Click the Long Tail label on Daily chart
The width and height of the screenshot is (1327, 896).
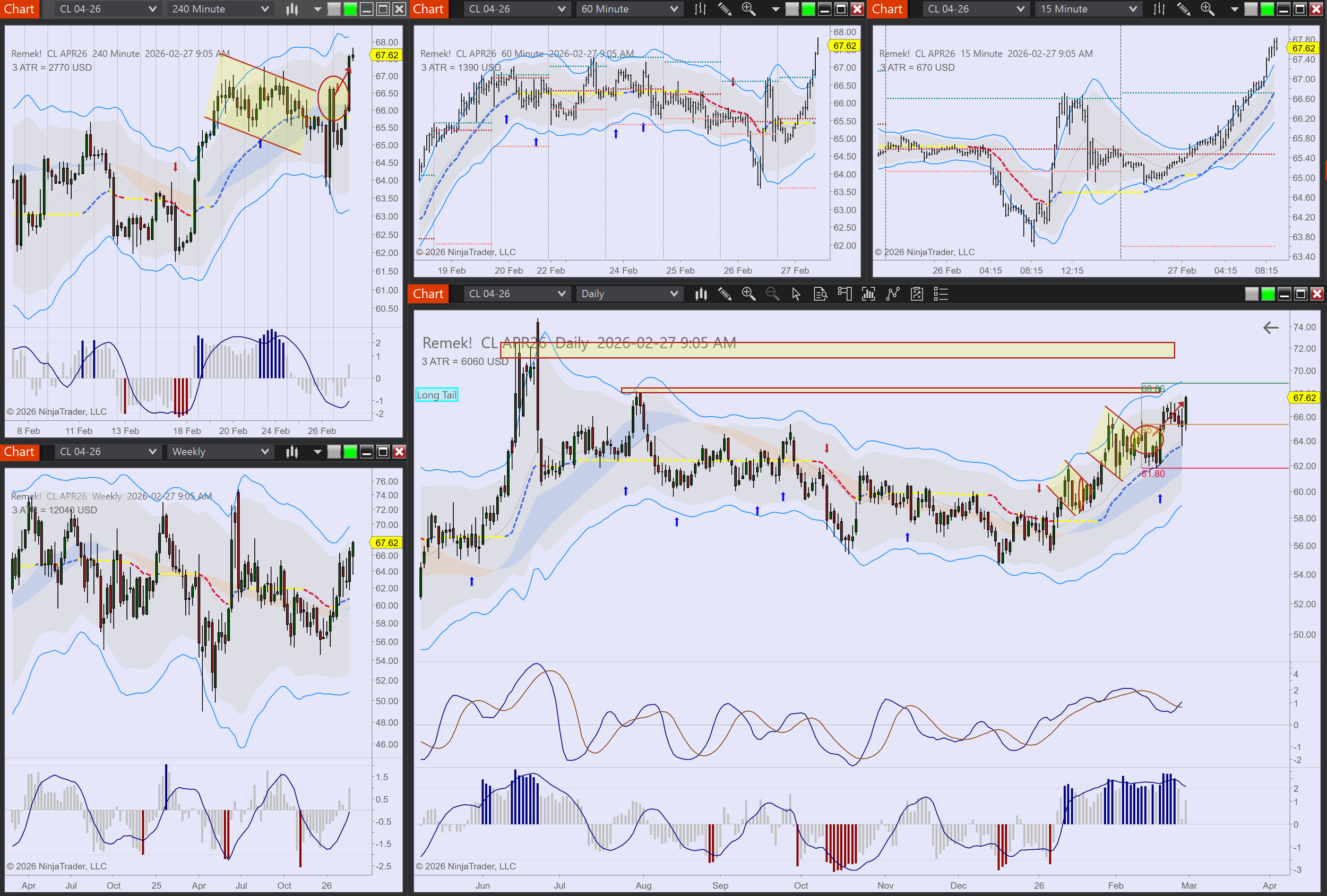coord(436,394)
